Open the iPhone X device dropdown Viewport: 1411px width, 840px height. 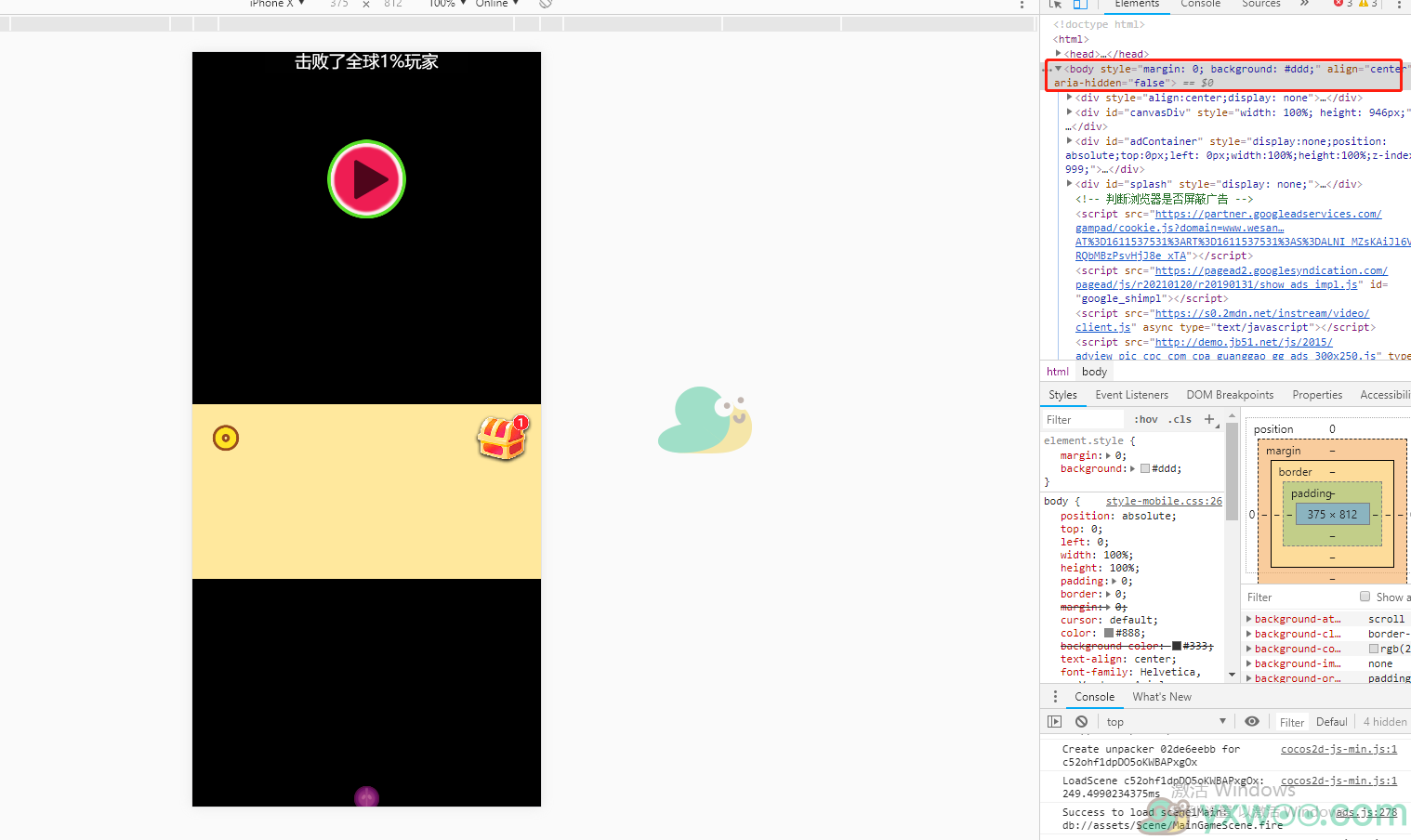(x=276, y=4)
